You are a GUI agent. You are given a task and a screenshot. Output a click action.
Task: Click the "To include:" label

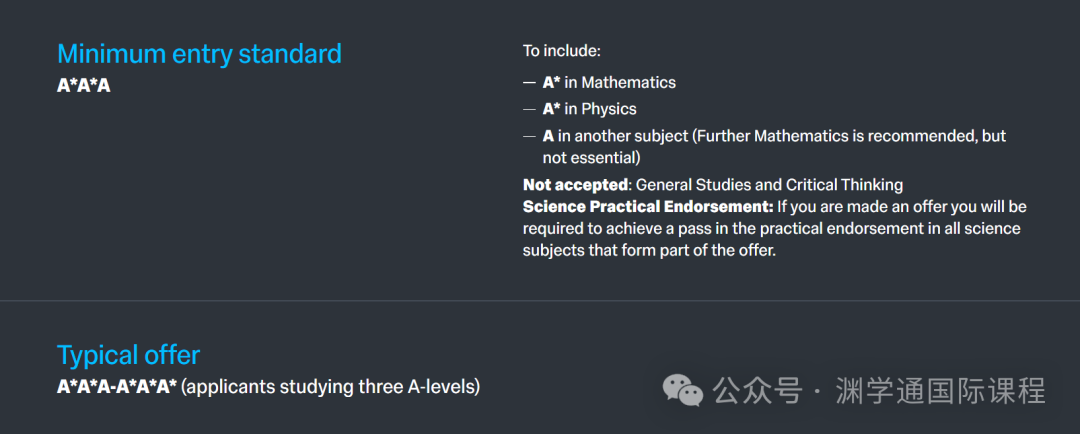[562, 51]
